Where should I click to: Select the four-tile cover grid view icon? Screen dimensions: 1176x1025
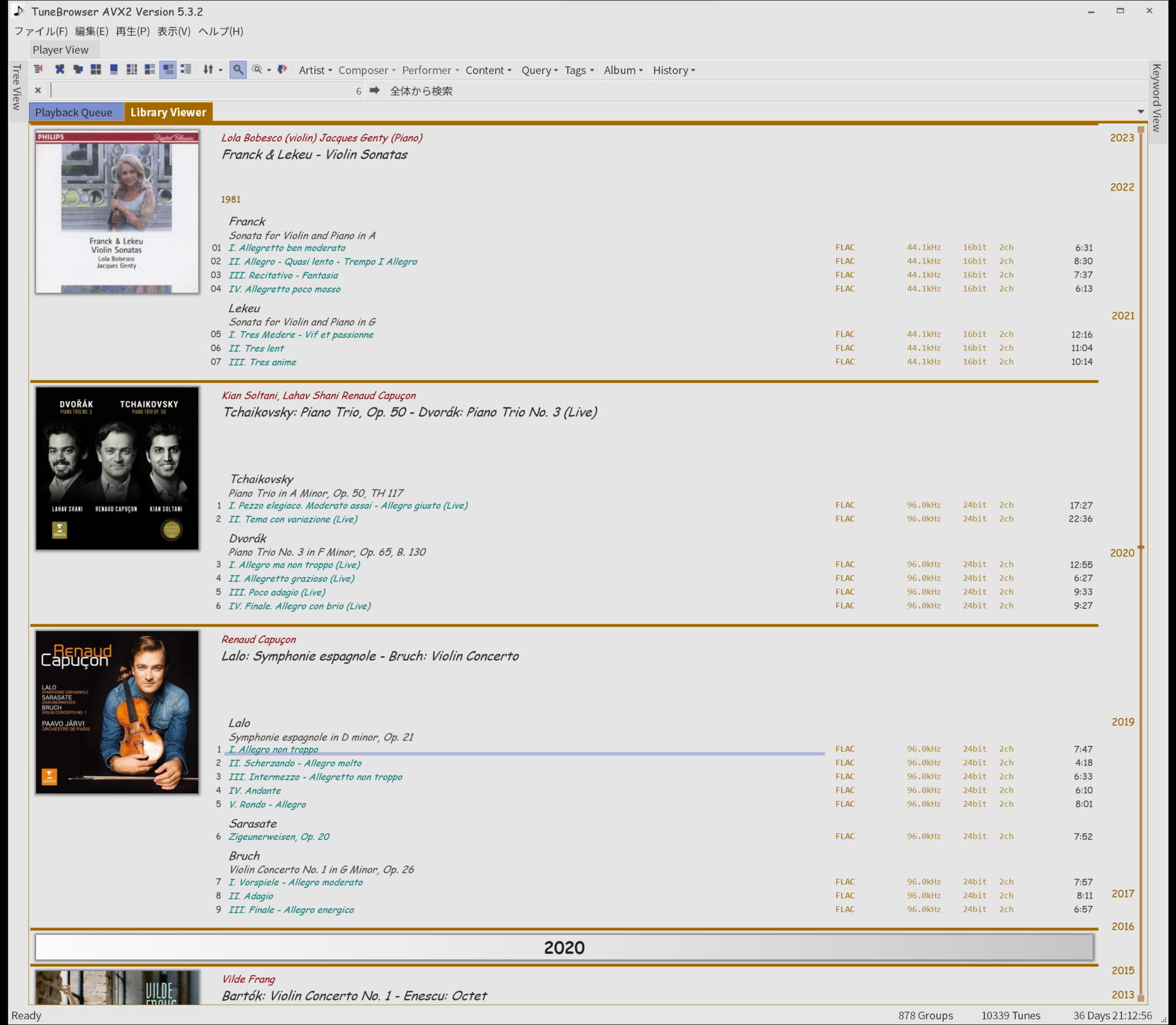tap(96, 70)
